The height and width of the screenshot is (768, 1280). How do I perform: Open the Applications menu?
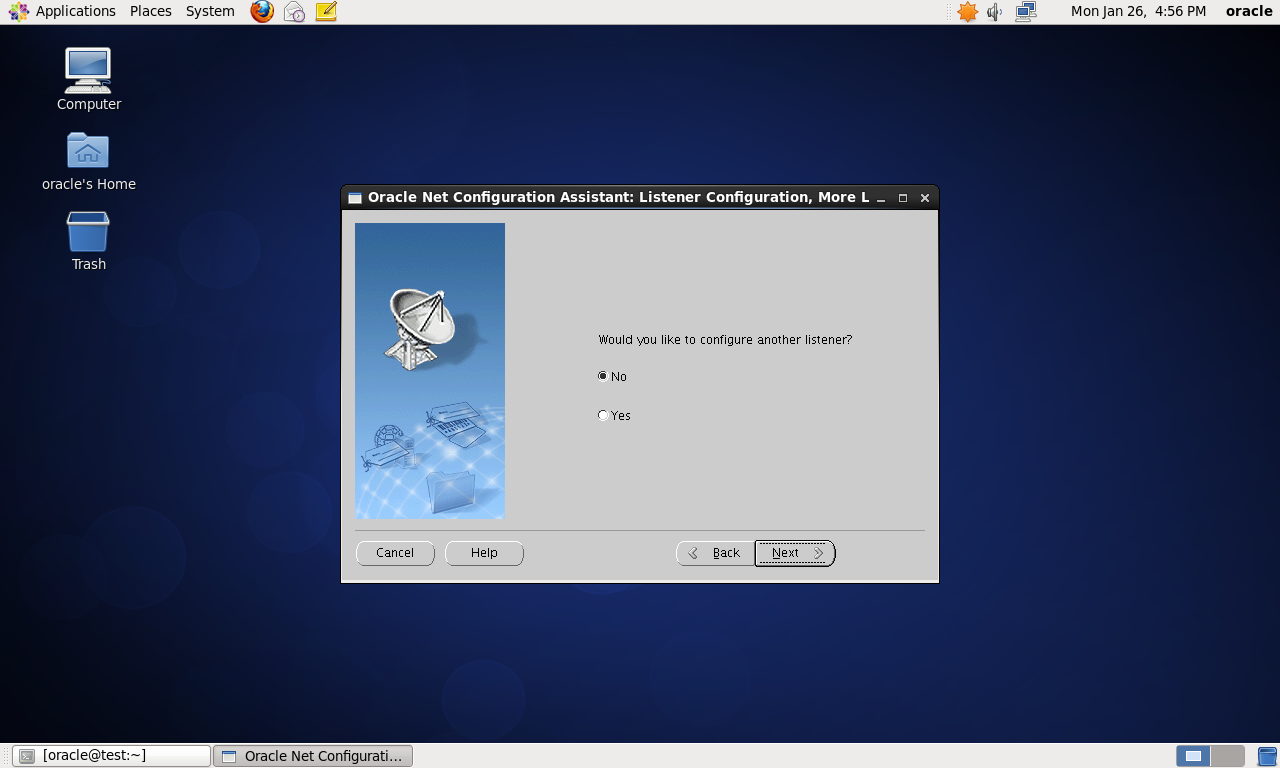(76, 11)
